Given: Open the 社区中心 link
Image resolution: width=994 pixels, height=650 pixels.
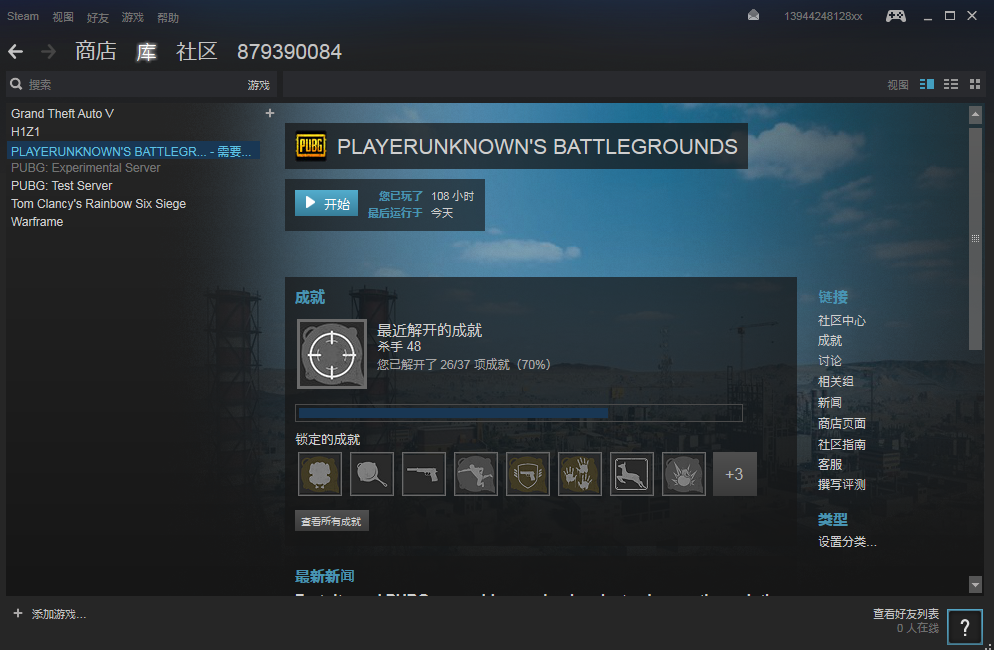Looking at the screenshot, I should 841,320.
